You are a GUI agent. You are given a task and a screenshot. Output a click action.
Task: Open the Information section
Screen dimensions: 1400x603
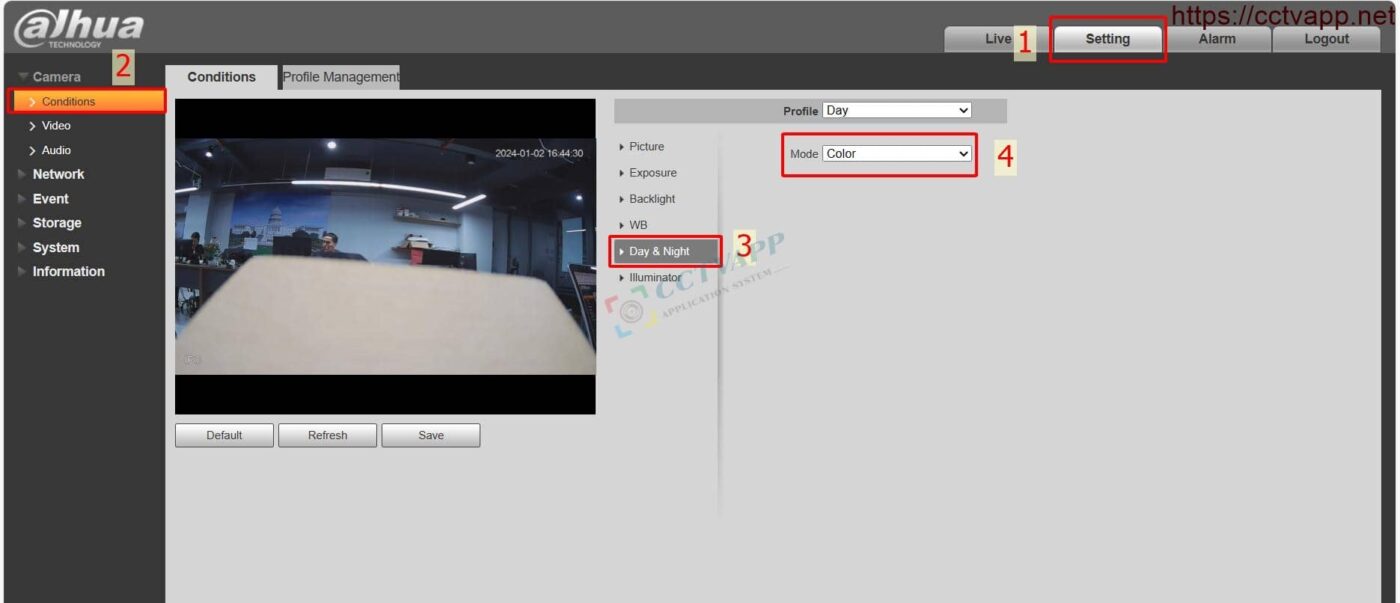67,271
